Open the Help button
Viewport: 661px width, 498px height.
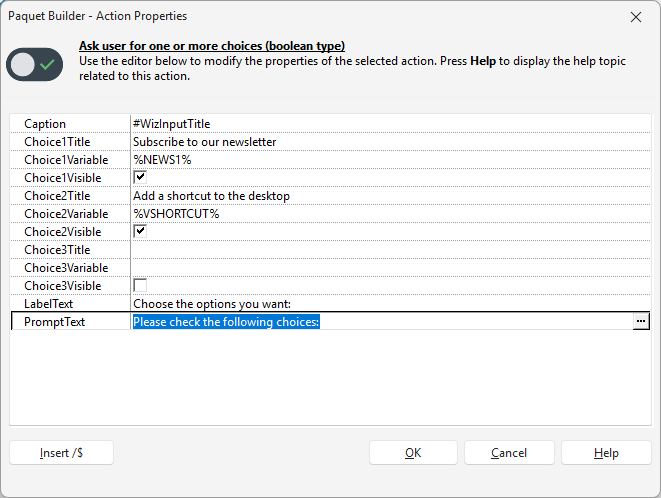pyautogui.click(x=606, y=453)
